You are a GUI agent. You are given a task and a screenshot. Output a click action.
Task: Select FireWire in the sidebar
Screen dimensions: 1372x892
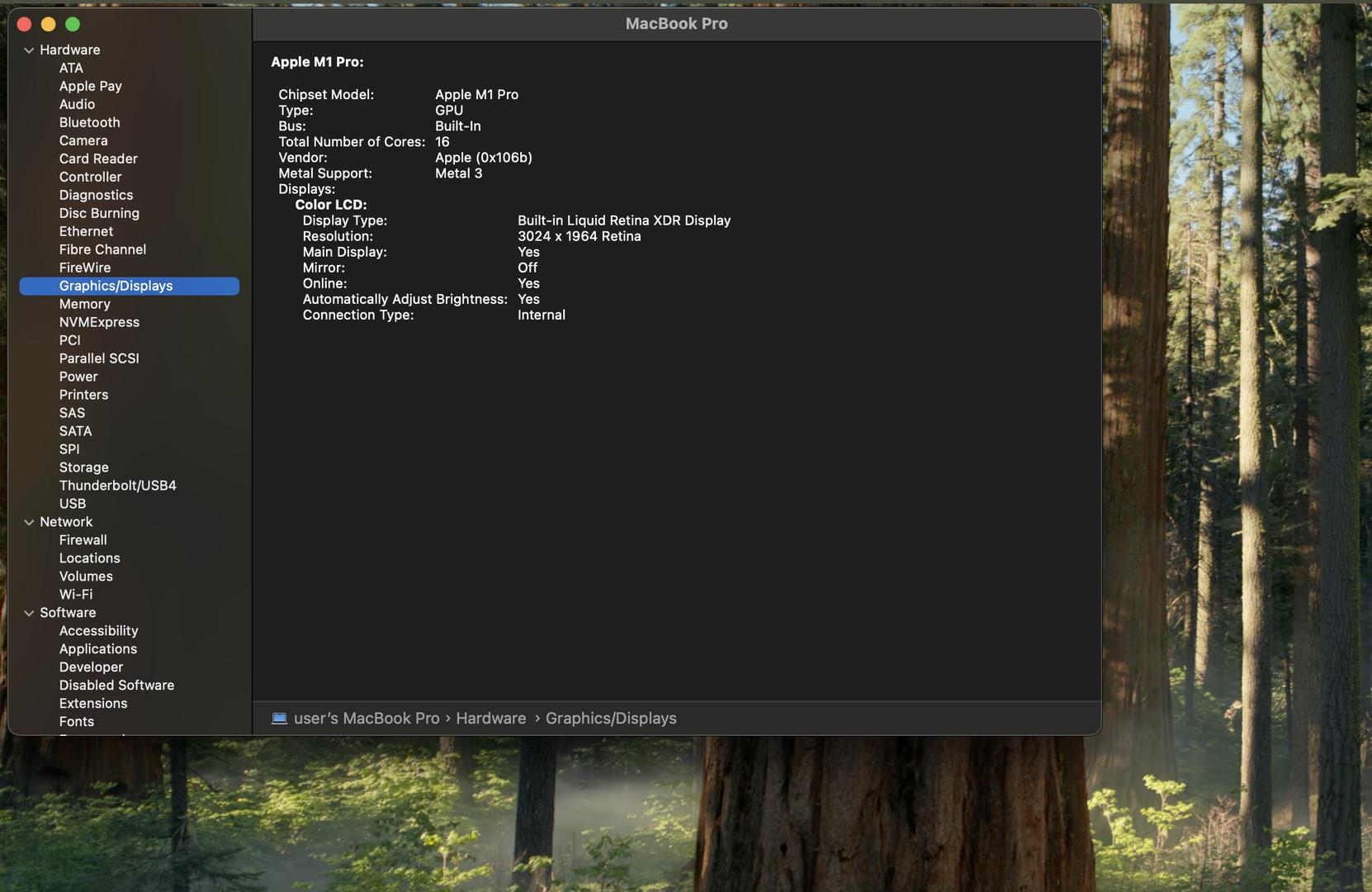point(84,268)
